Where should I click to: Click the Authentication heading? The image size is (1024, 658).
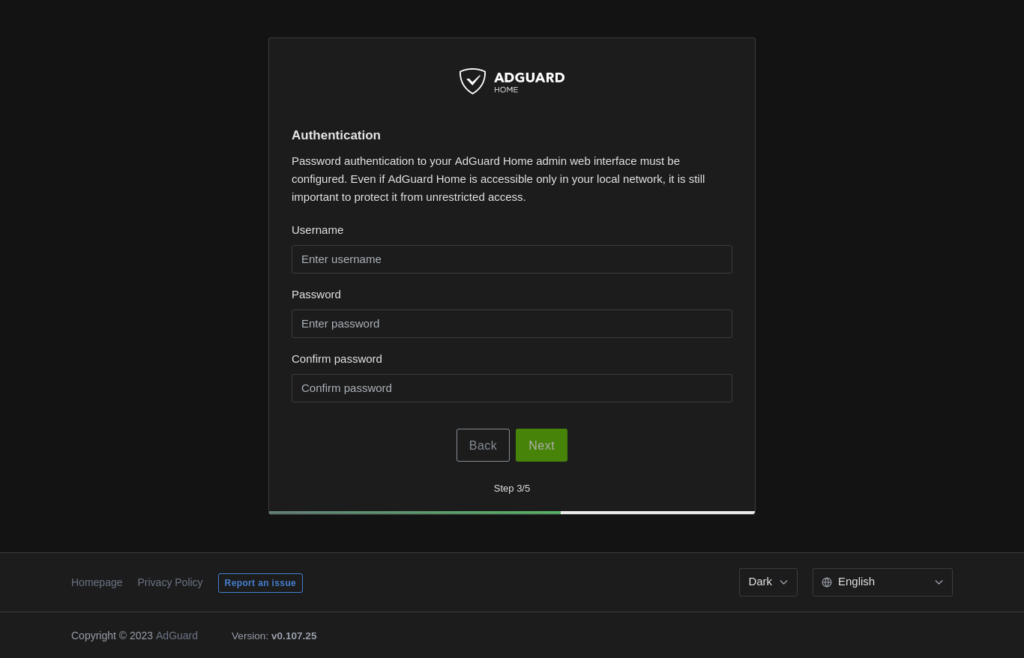click(336, 135)
